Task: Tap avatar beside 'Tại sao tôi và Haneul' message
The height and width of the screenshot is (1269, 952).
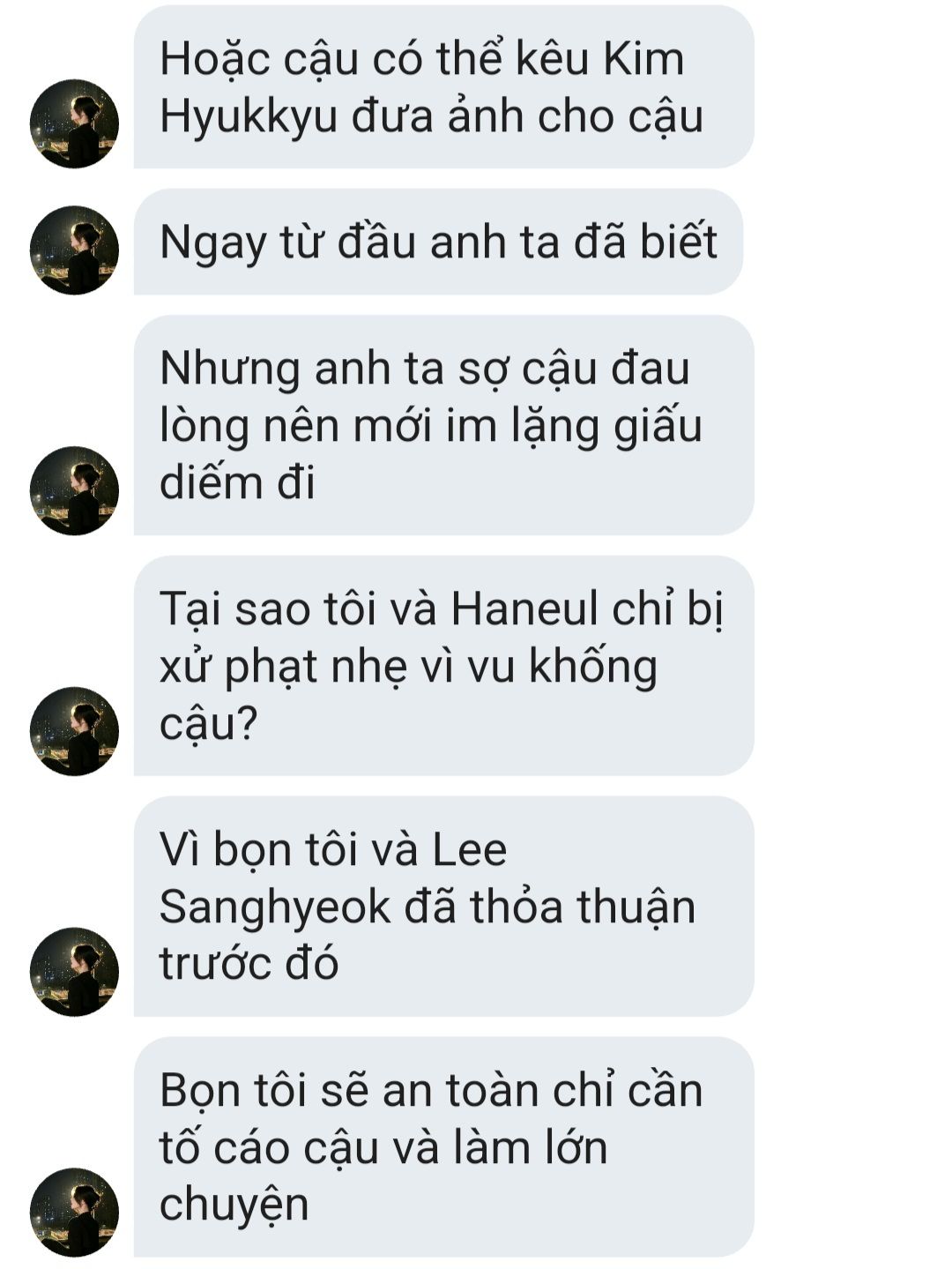Action: (74, 731)
